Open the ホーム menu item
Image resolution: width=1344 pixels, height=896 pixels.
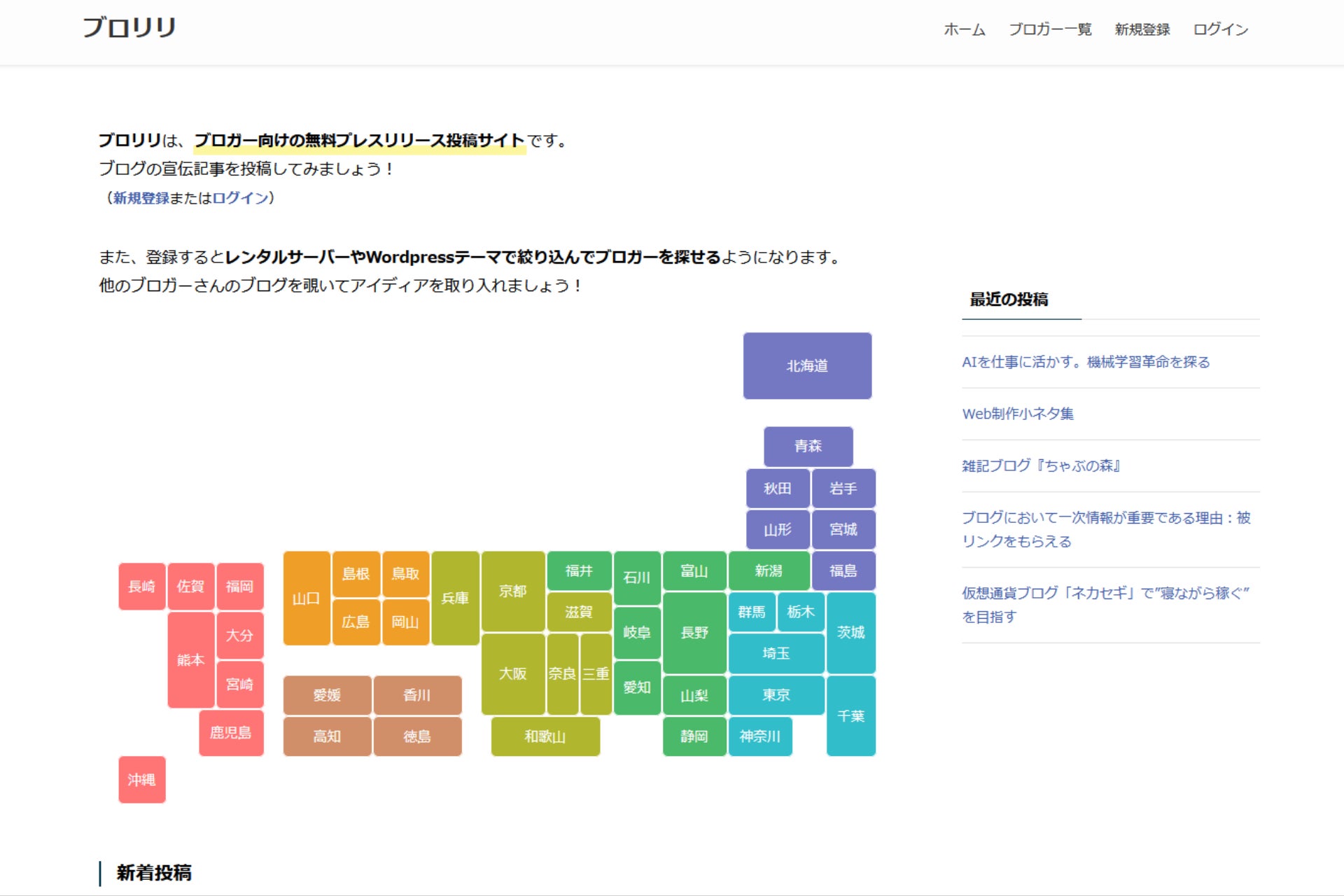pyautogui.click(x=964, y=29)
